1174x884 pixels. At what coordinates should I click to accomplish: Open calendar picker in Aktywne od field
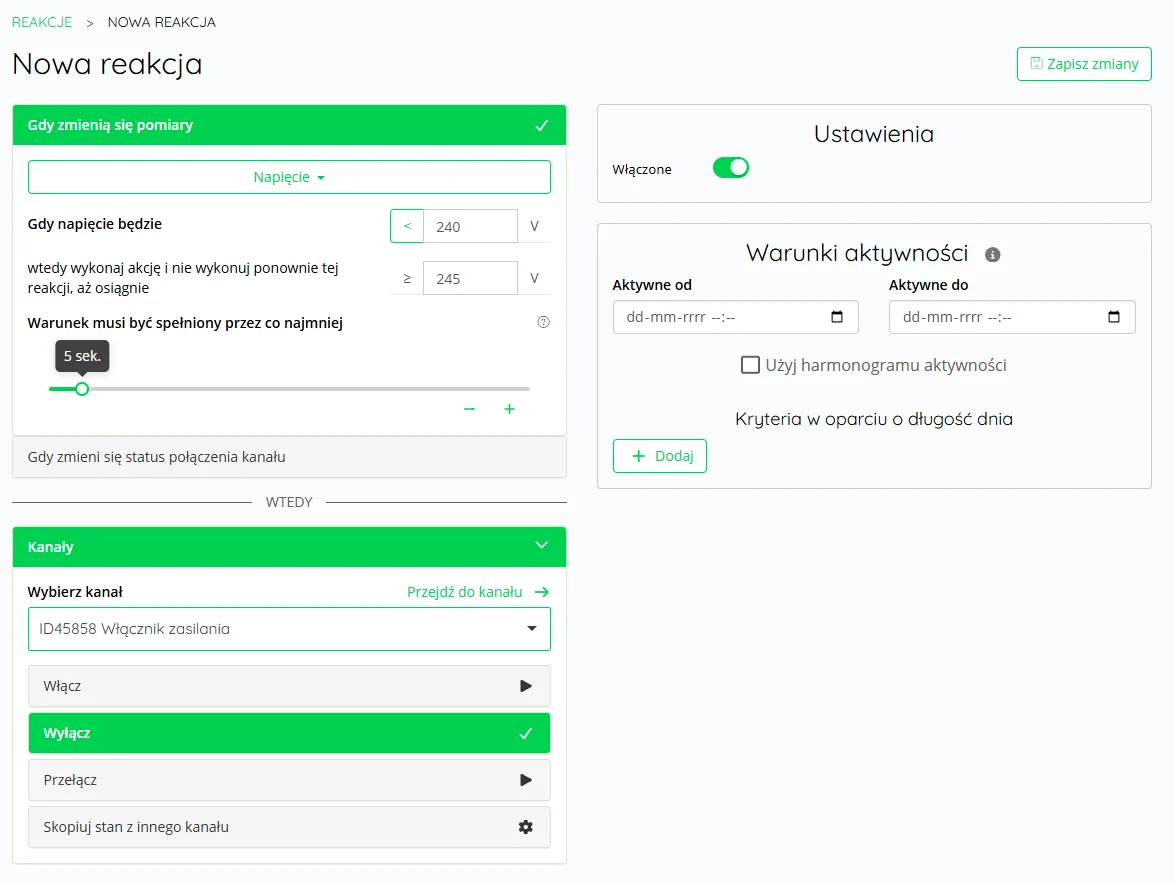click(x=838, y=317)
